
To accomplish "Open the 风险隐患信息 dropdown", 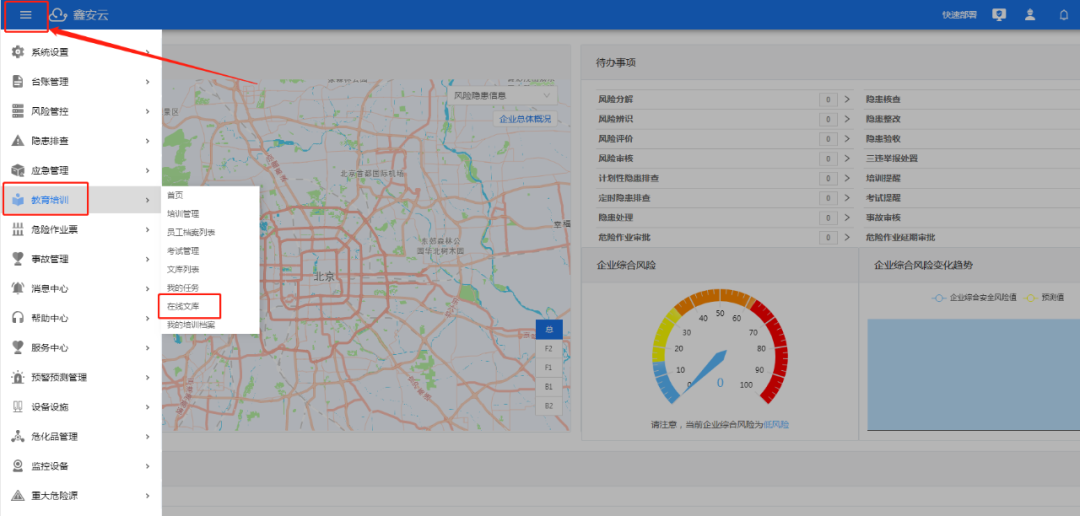I will pyautogui.click(x=504, y=96).
